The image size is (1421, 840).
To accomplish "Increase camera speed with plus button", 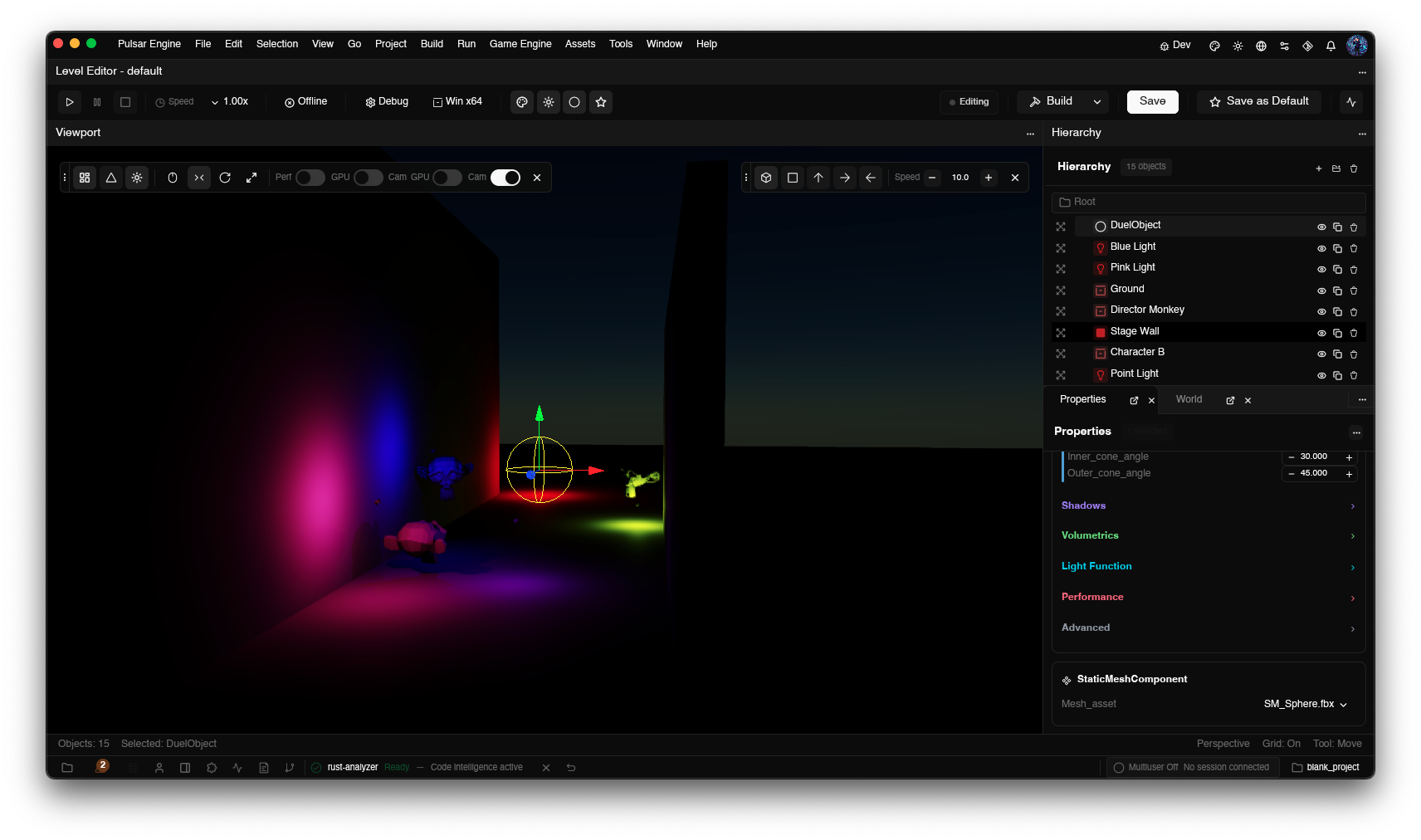I will [x=989, y=178].
